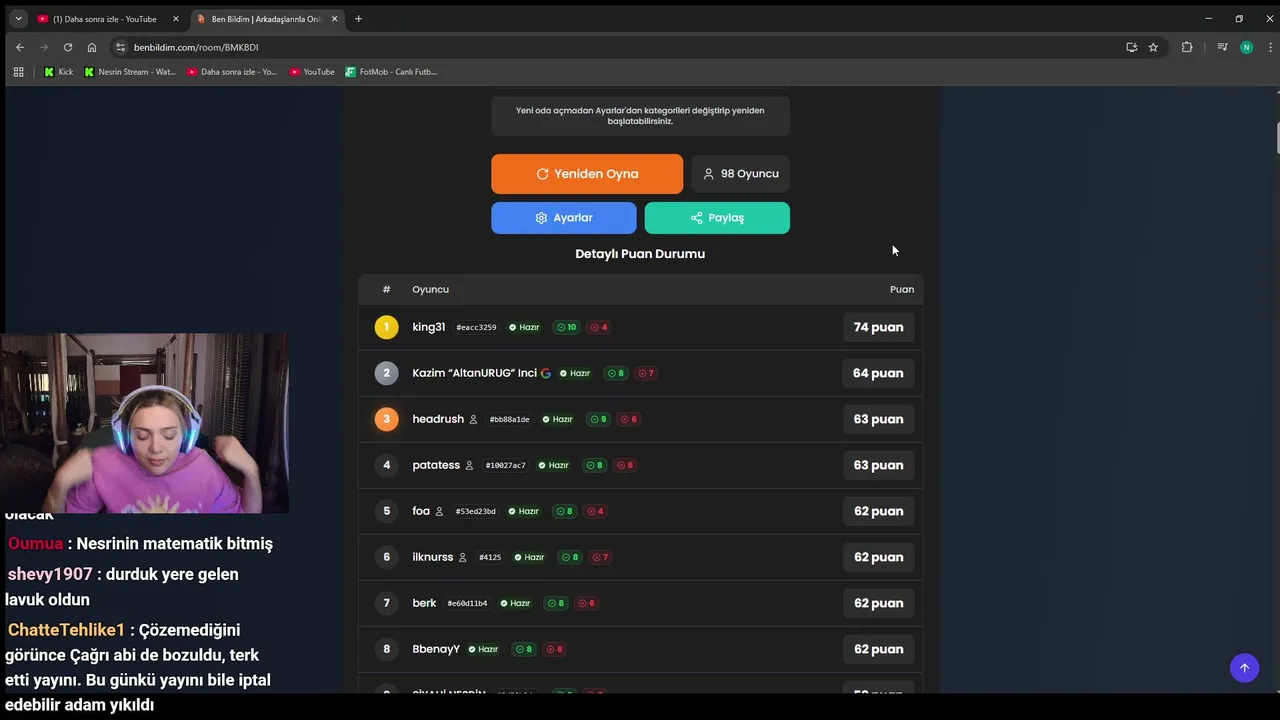Viewport: 1280px width, 720px height.
Task: Click ilknurss's red wrong count badge
Action: tap(600, 557)
